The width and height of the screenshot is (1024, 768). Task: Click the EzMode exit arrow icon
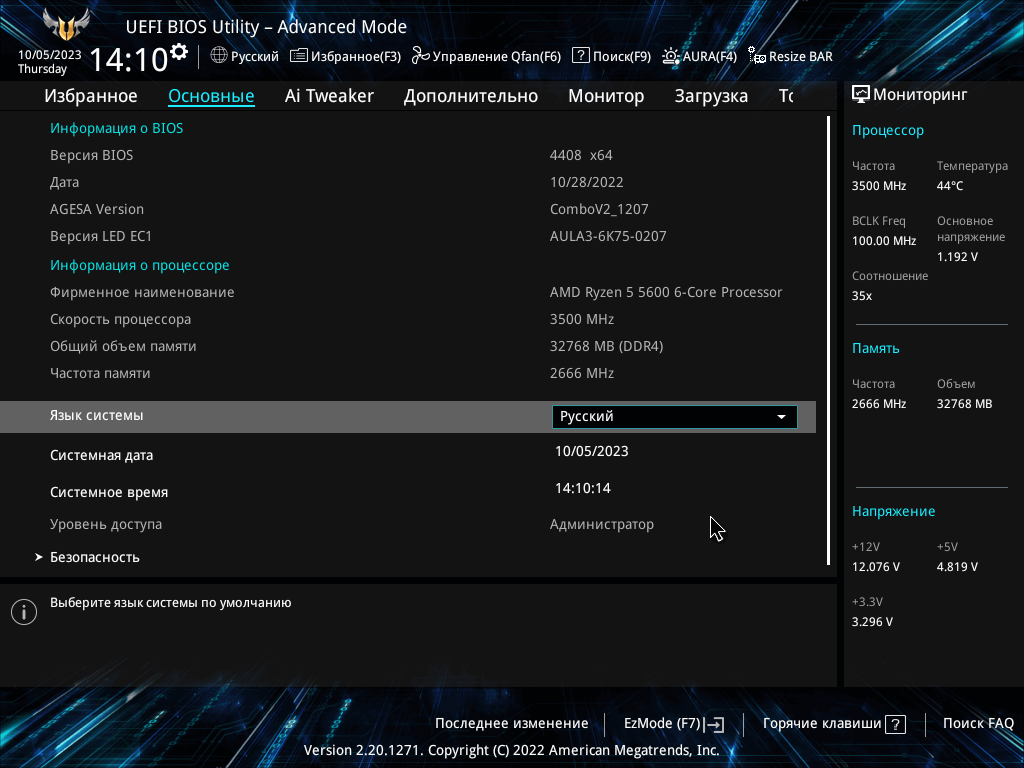[x=716, y=724]
